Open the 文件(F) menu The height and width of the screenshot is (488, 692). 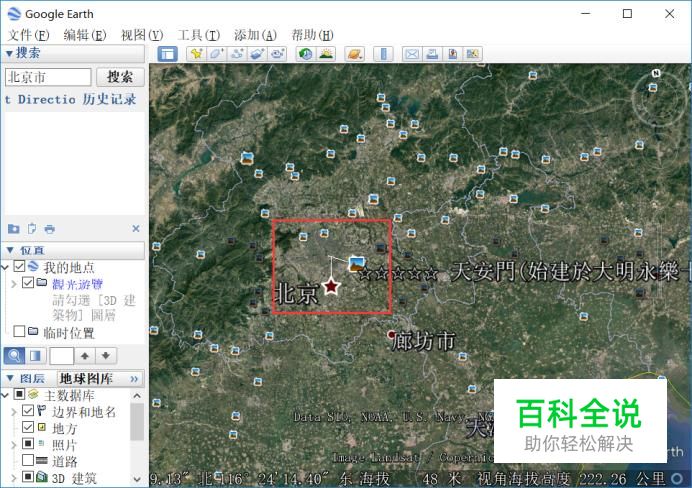pyautogui.click(x=28, y=35)
